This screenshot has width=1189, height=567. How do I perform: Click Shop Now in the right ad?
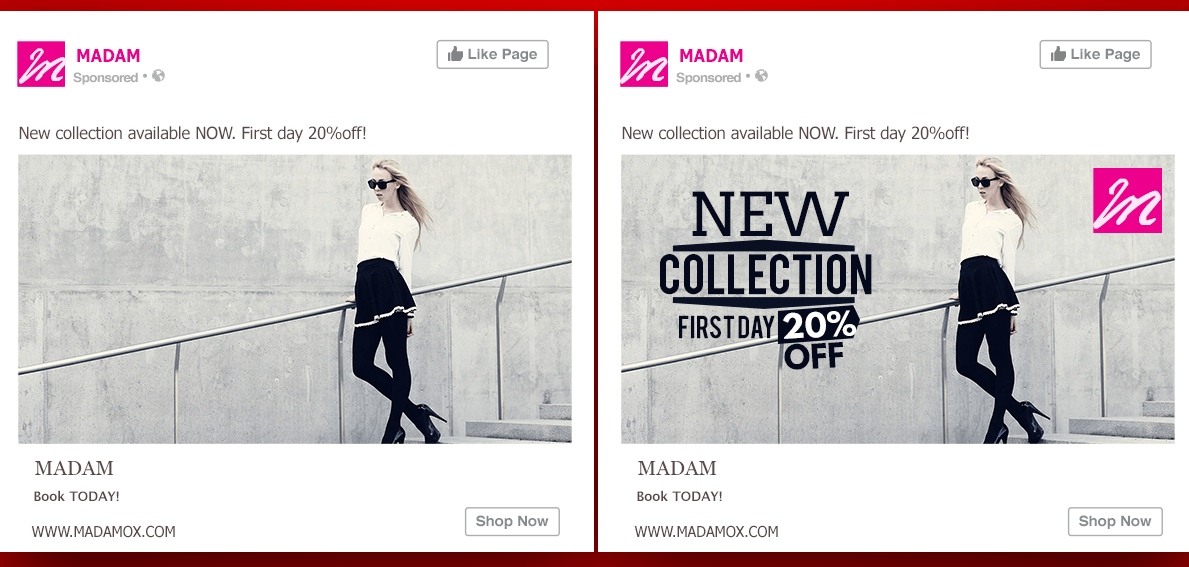(x=1115, y=522)
